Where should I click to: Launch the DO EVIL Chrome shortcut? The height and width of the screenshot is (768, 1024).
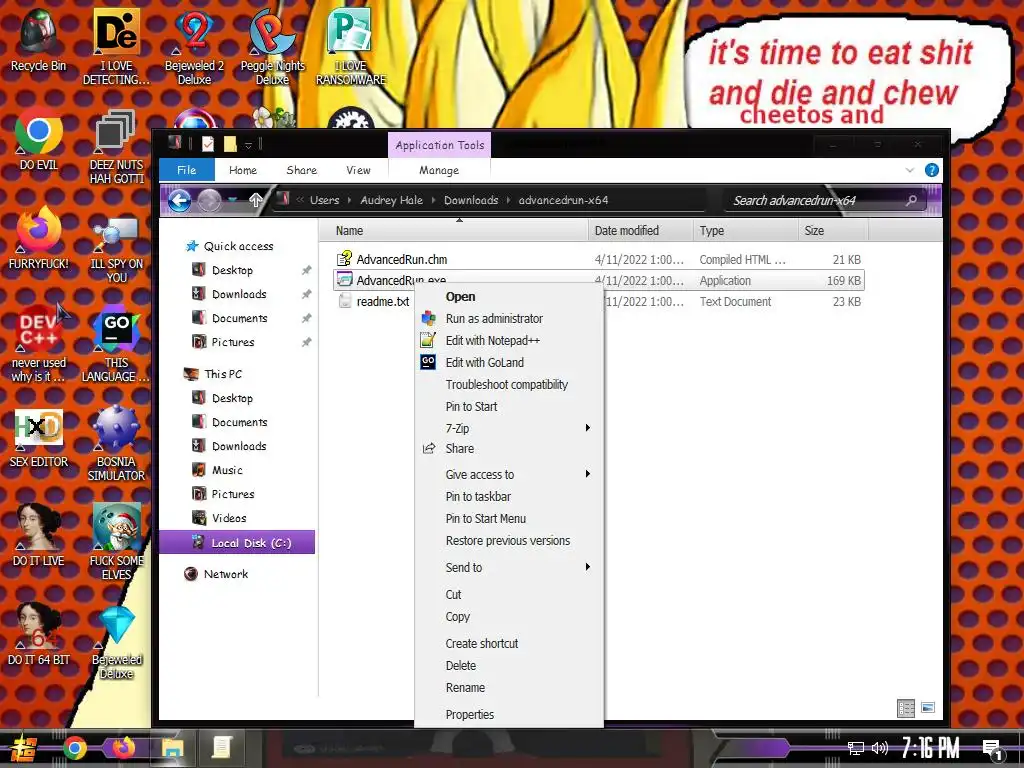click(x=39, y=139)
